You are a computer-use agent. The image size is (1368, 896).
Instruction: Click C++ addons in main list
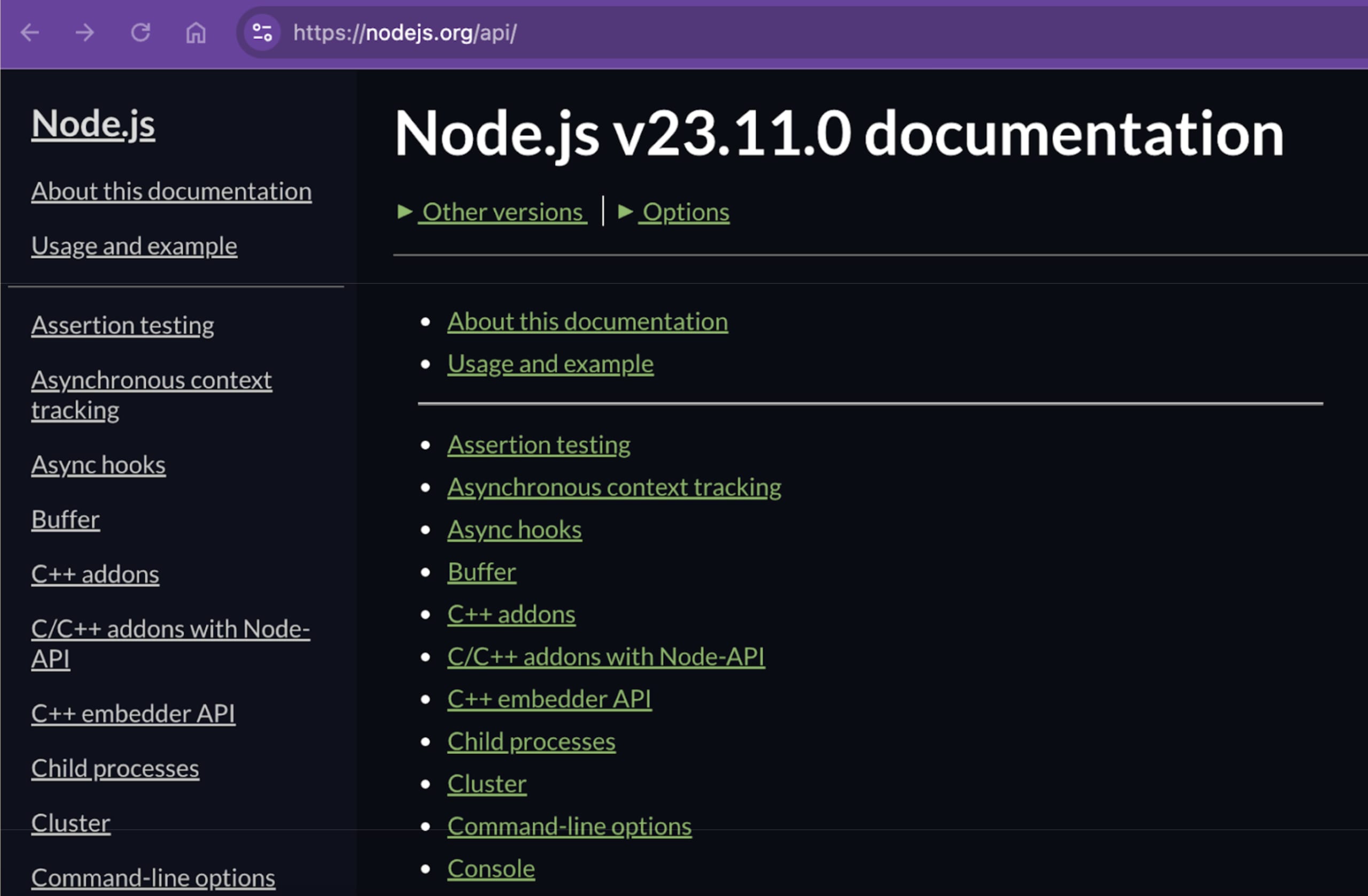point(511,614)
